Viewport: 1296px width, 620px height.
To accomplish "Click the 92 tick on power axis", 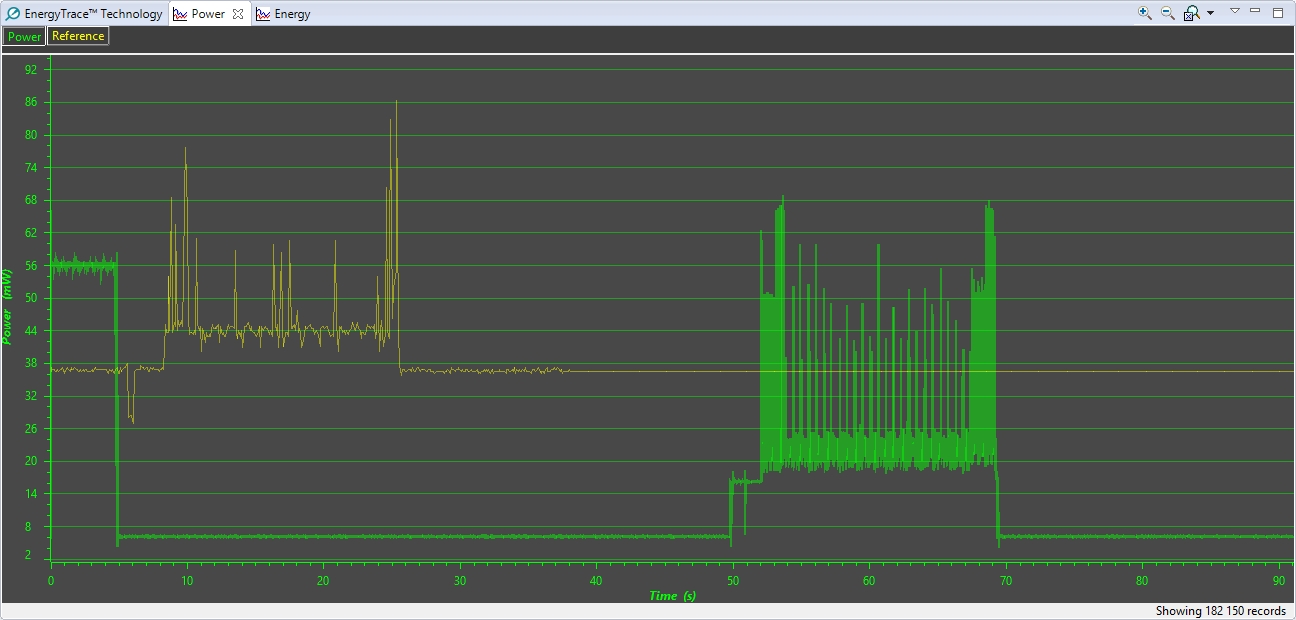I will [x=31, y=69].
